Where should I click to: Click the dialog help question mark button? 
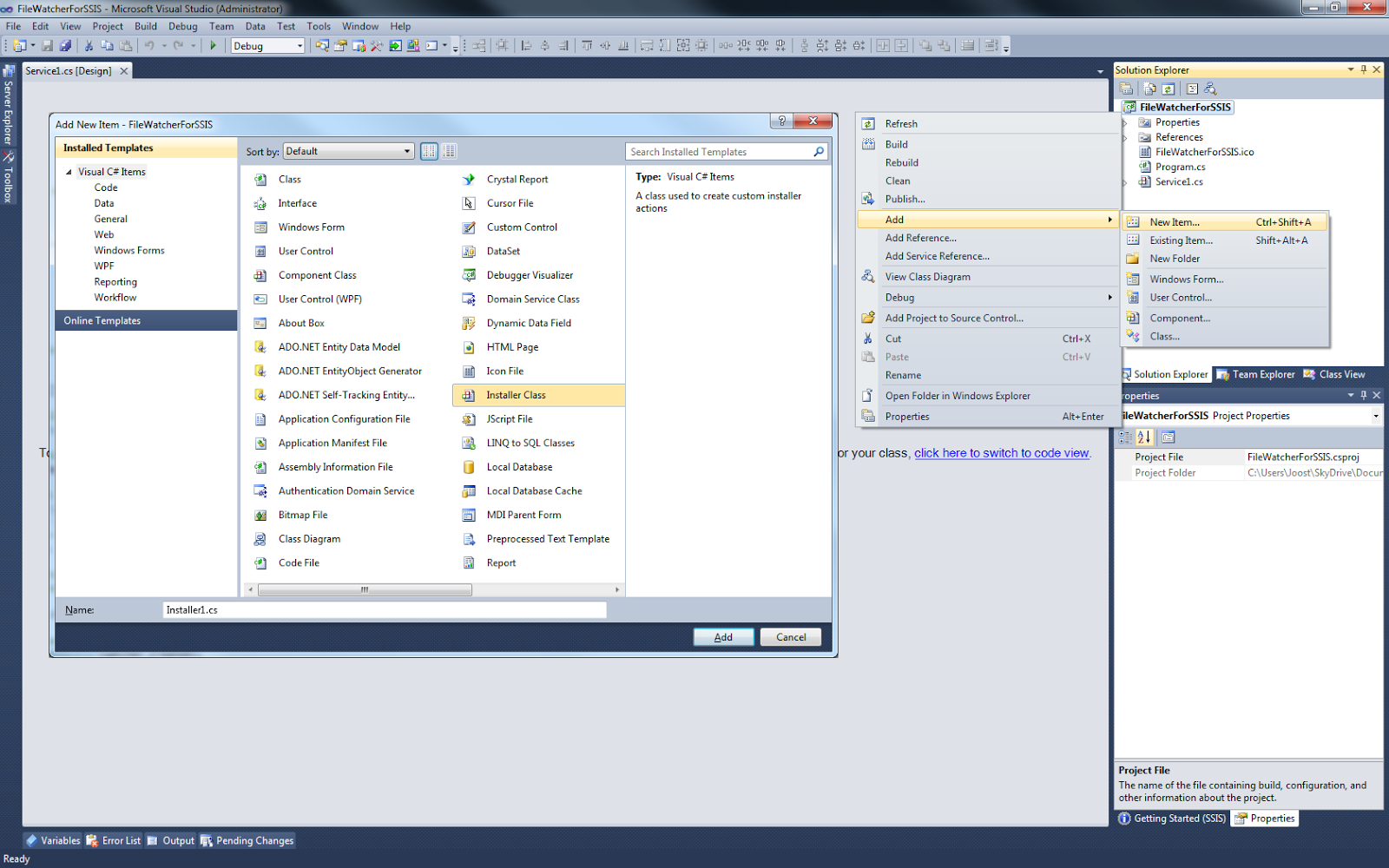(781, 121)
